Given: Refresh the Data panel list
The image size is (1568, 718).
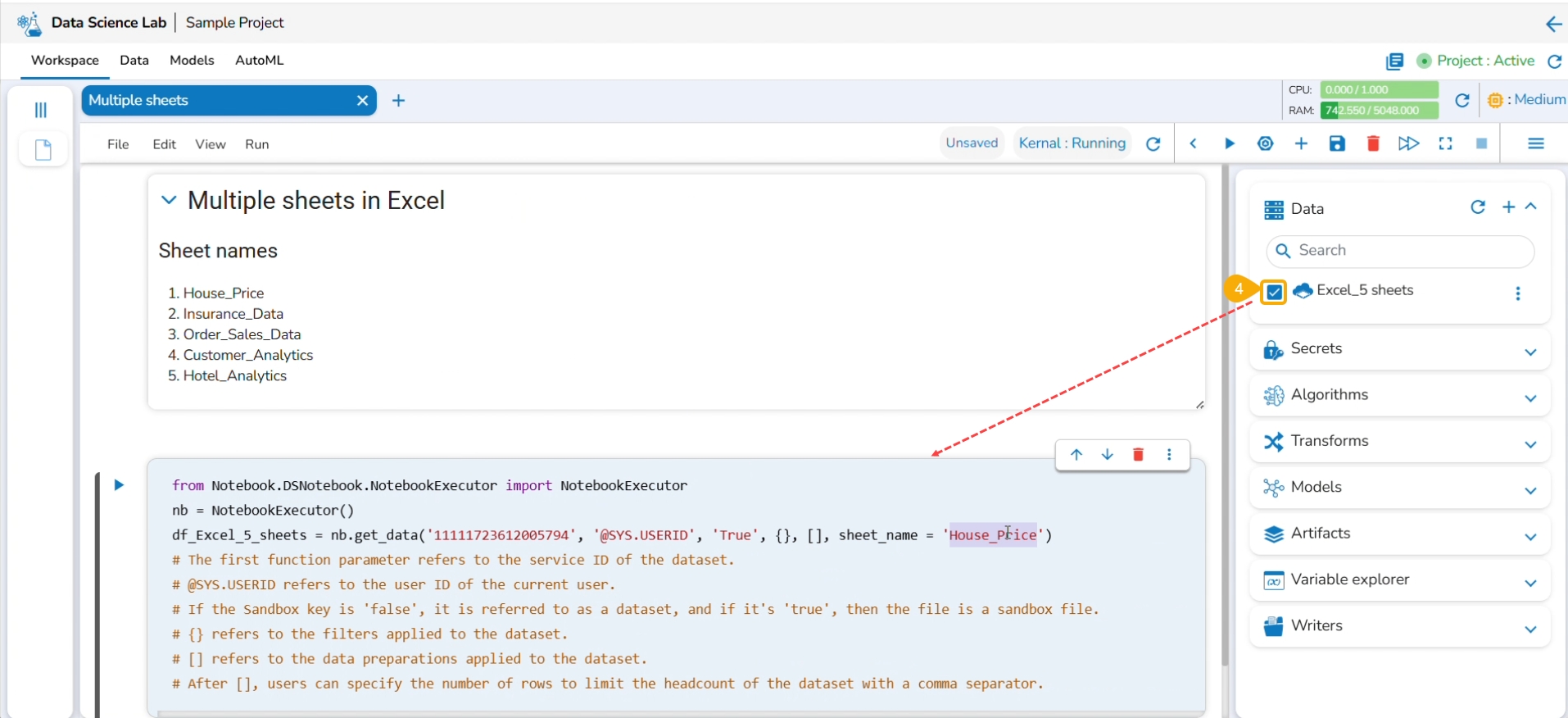Looking at the screenshot, I should click(1477, 207).
